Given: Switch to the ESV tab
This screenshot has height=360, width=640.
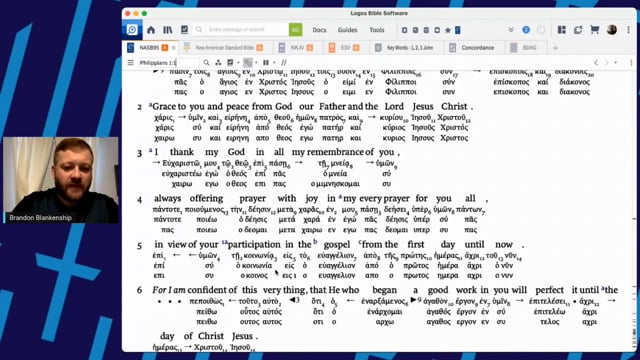Looking at the screenshot, I should coord(345,48).
